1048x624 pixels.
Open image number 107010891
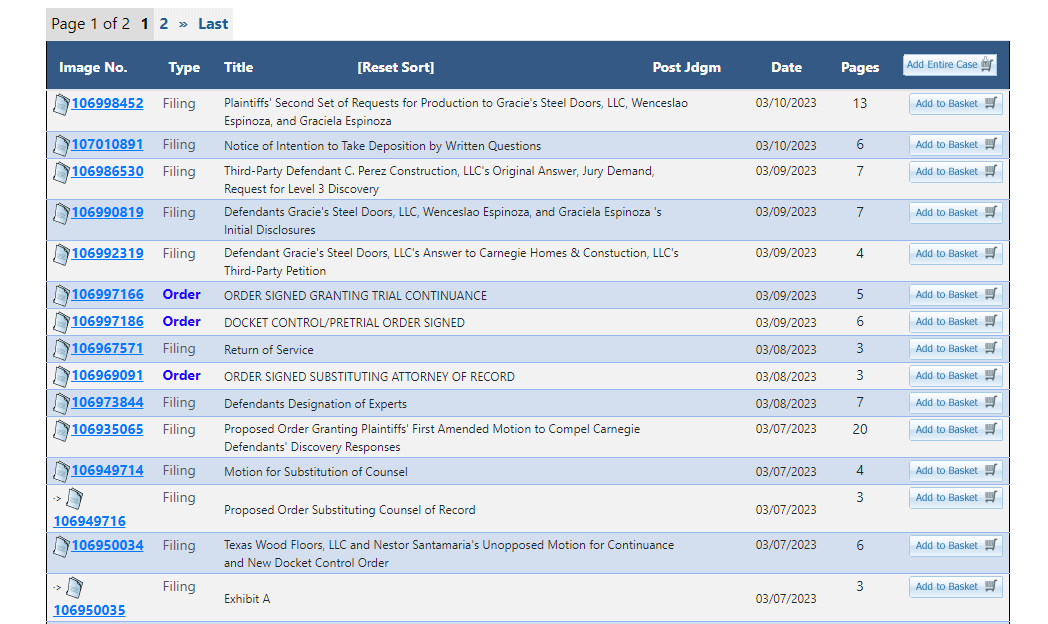108,144
